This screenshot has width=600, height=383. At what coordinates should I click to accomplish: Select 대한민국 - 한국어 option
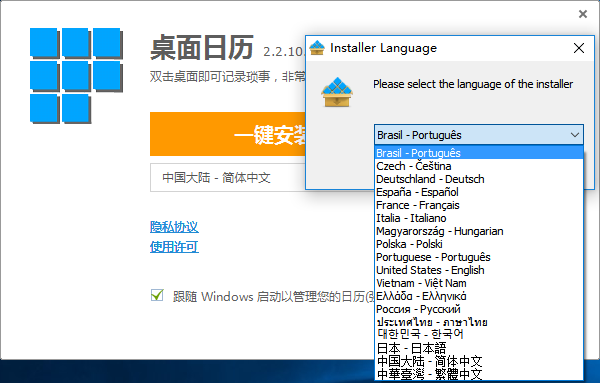(x=479, y=335)
